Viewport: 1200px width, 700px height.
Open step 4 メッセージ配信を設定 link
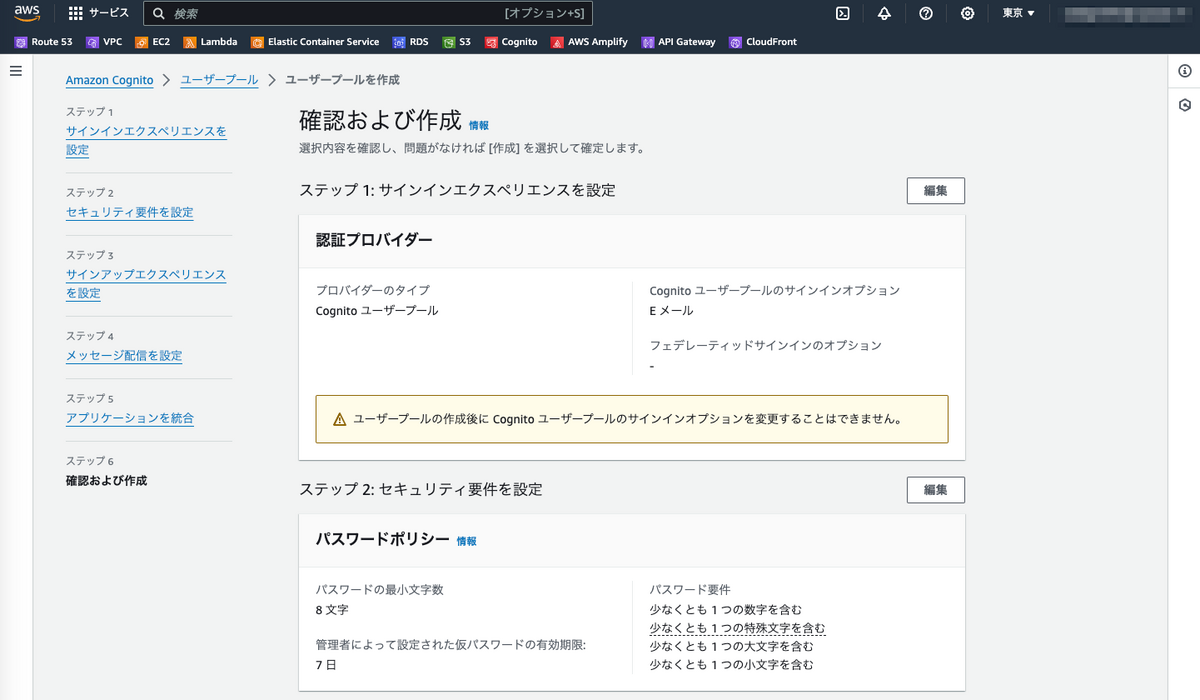coord(124,356)
